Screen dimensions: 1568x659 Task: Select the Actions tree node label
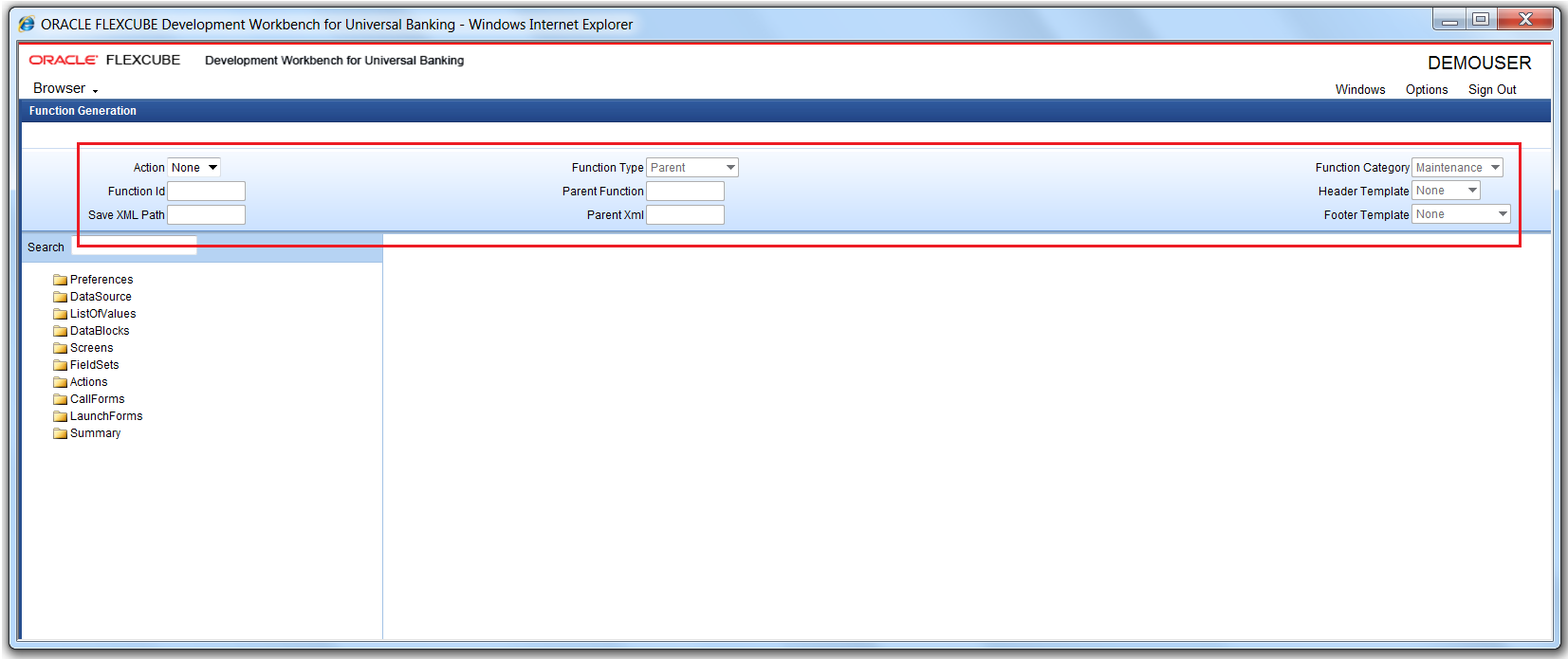[x=89, y=382]
